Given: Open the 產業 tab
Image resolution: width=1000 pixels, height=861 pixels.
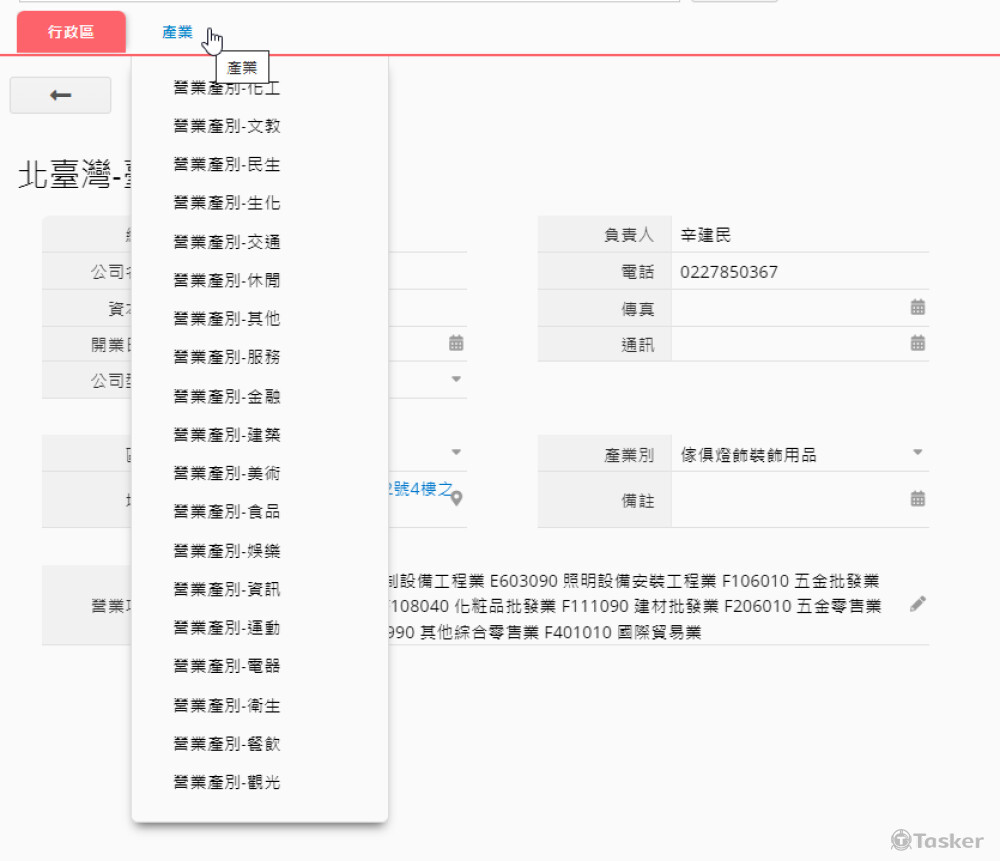Looking at the screenshot, I should 177,32.
